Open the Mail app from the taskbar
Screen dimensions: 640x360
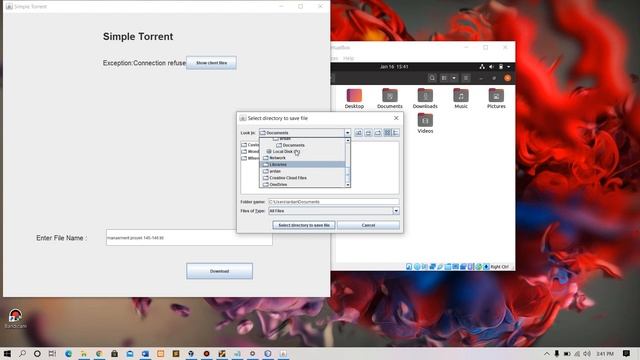[x=130, y=353]
